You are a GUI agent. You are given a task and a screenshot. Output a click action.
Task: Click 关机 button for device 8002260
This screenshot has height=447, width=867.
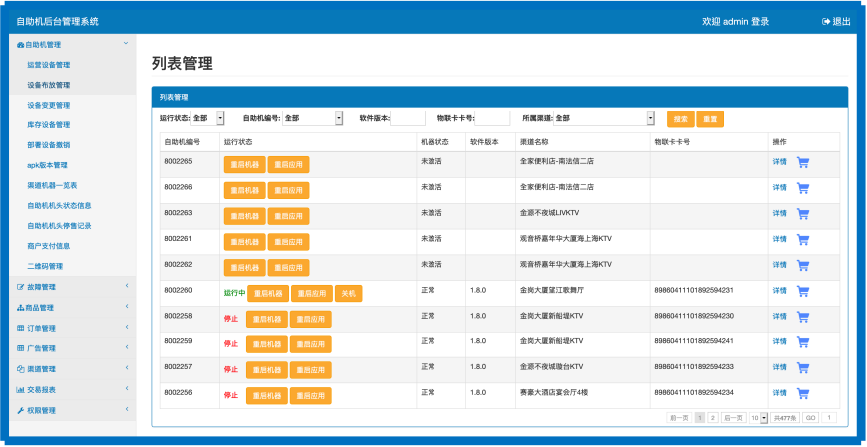tap(348, 294)
